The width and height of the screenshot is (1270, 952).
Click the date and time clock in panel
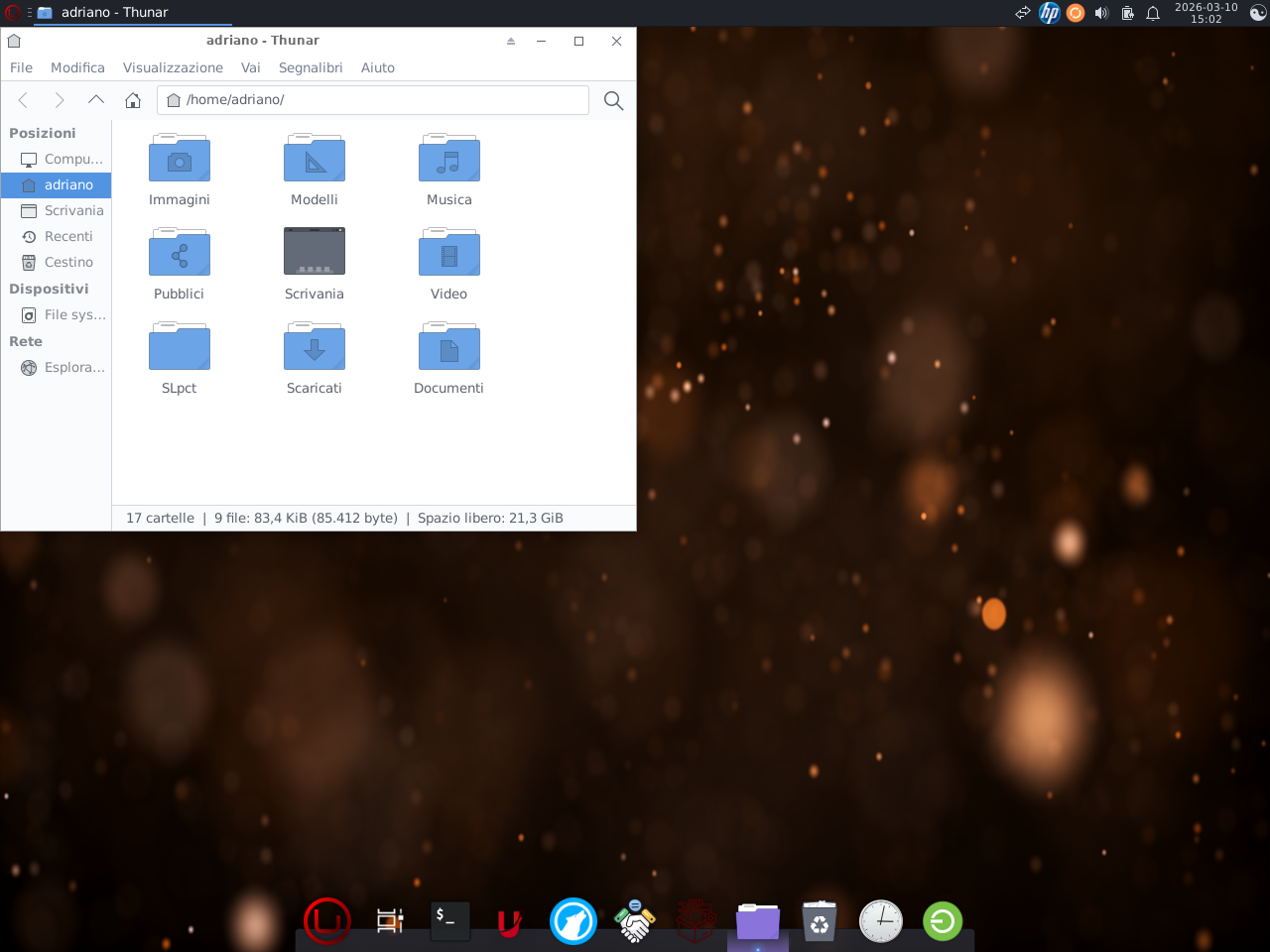coord(1206,13)
